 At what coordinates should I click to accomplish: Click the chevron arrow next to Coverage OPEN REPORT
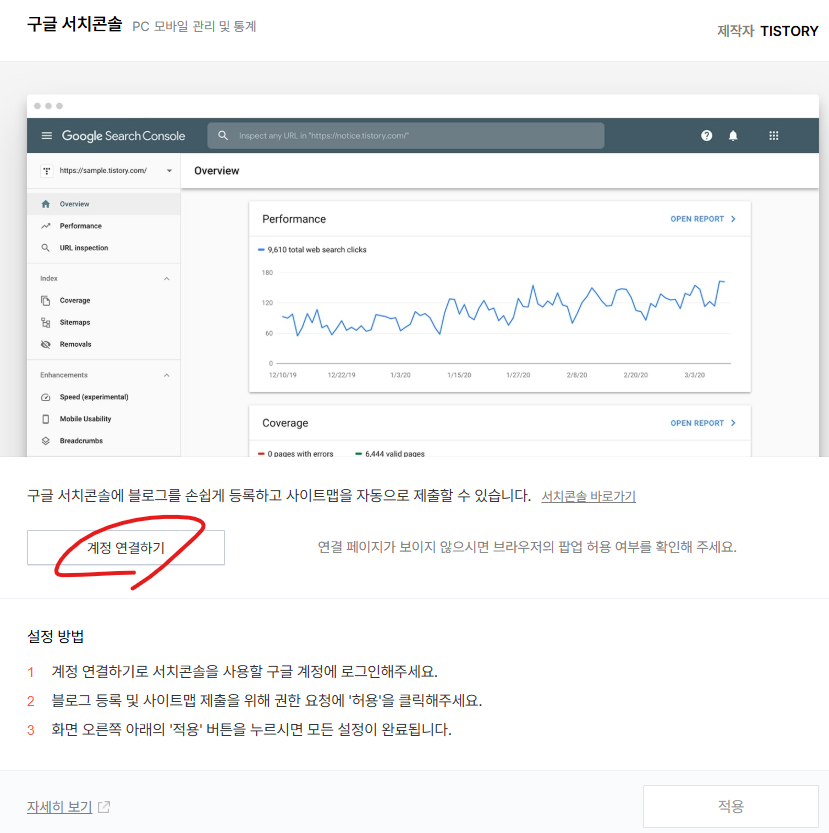pyautogui.click(x=733, y=423)
